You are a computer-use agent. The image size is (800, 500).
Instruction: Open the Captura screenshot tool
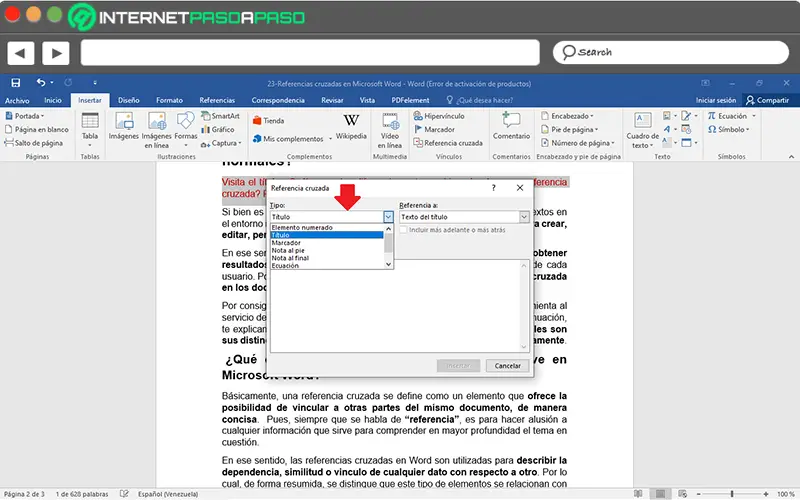click(x=221, y=143)
